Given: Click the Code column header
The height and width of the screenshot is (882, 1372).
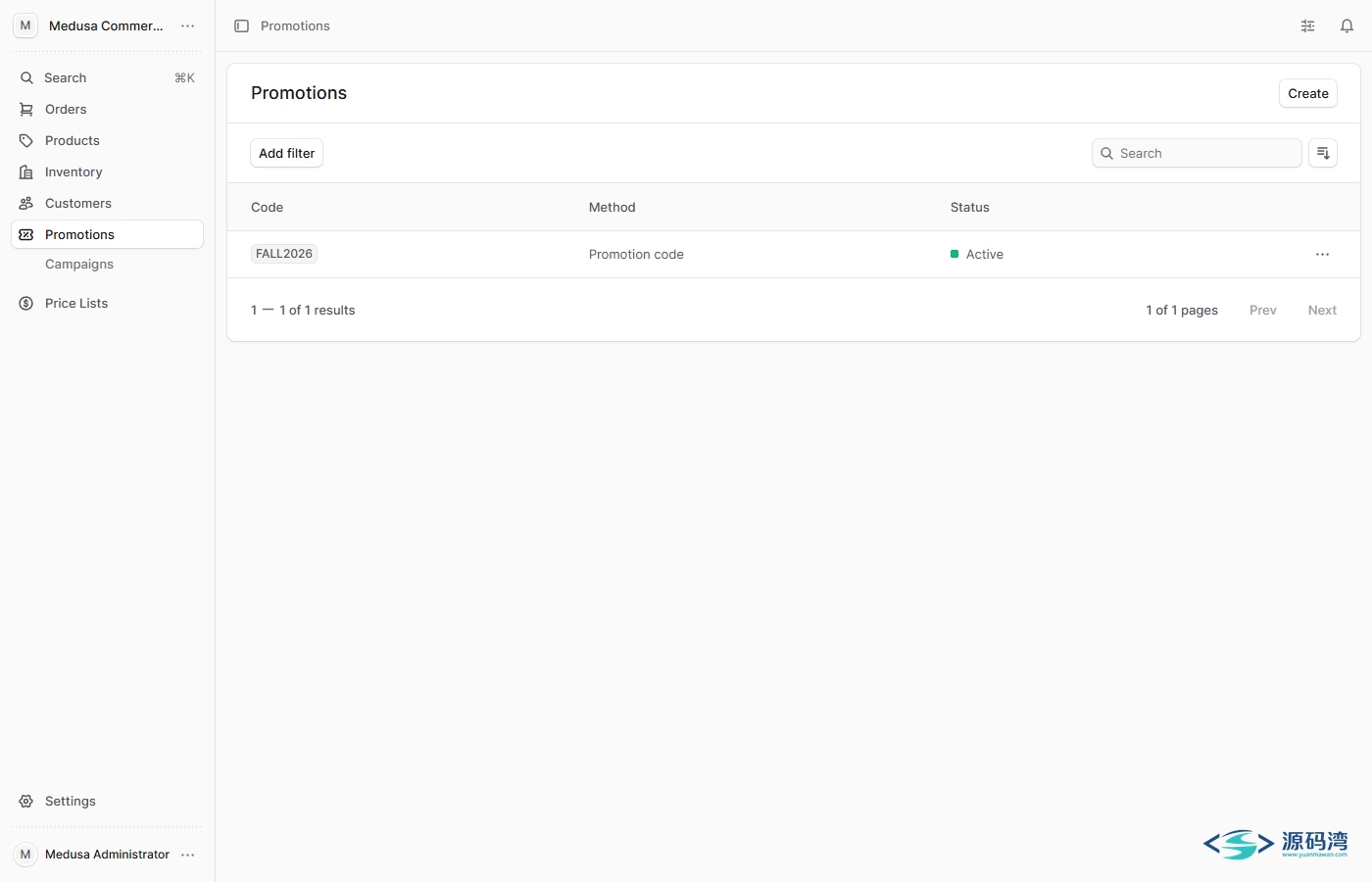Looking at the screenshot, I should click(267, 208).
